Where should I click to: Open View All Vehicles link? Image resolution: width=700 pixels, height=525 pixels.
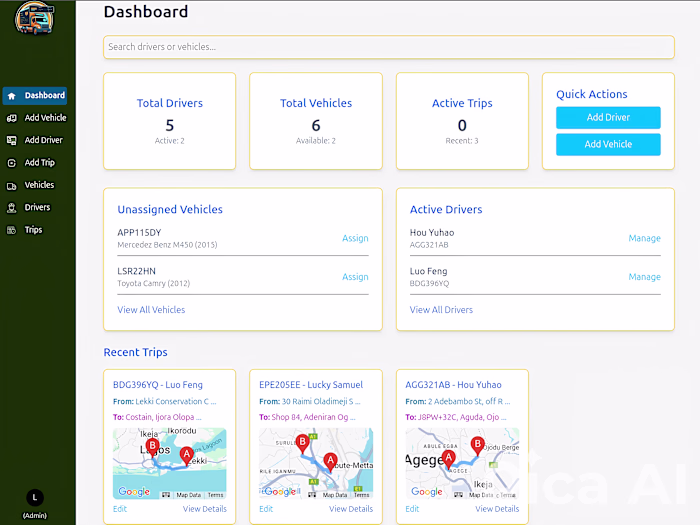point(151,310)
